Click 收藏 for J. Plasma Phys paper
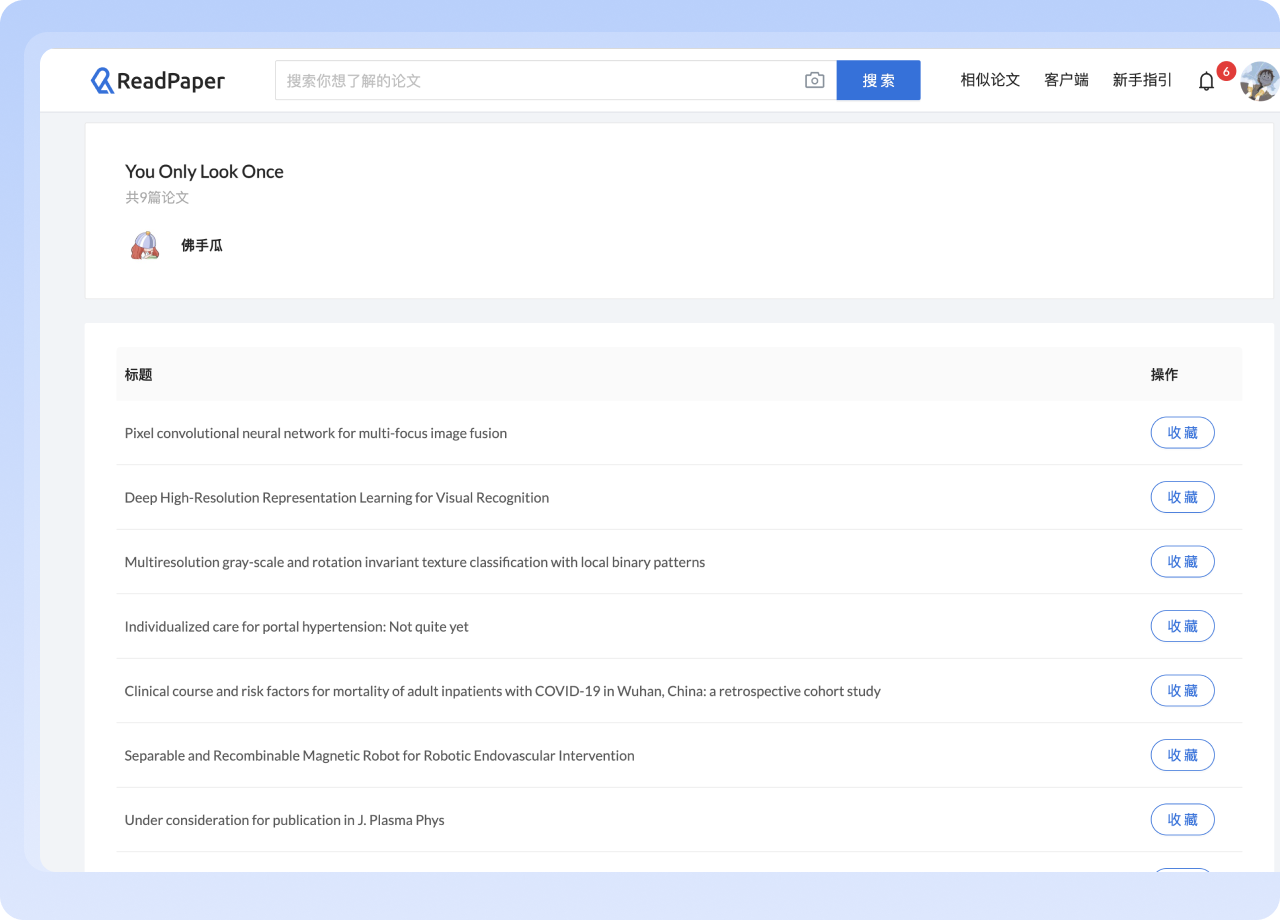This screenshot has height=920, width=1280. click(1182, 820)
